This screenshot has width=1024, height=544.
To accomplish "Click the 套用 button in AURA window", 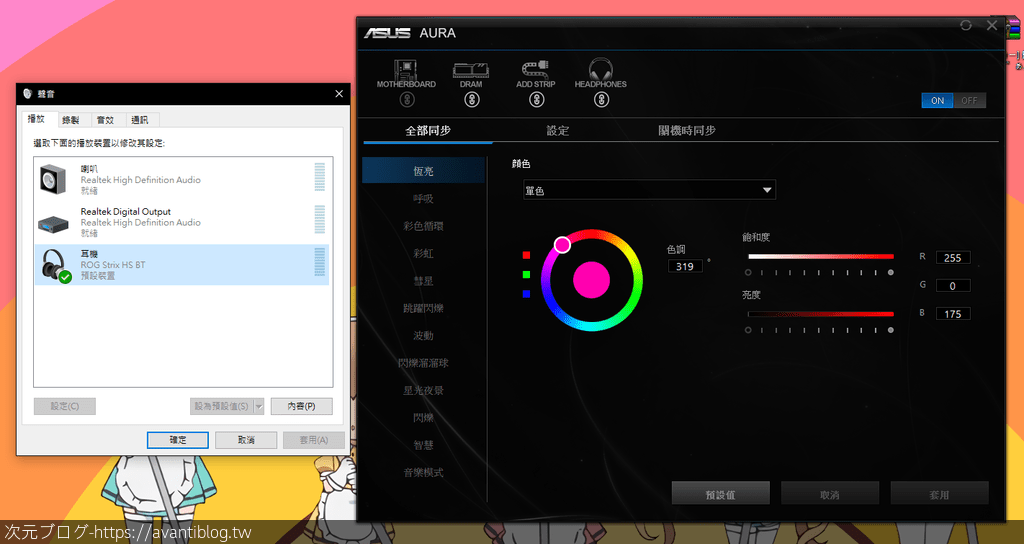I will coord(939,494).
